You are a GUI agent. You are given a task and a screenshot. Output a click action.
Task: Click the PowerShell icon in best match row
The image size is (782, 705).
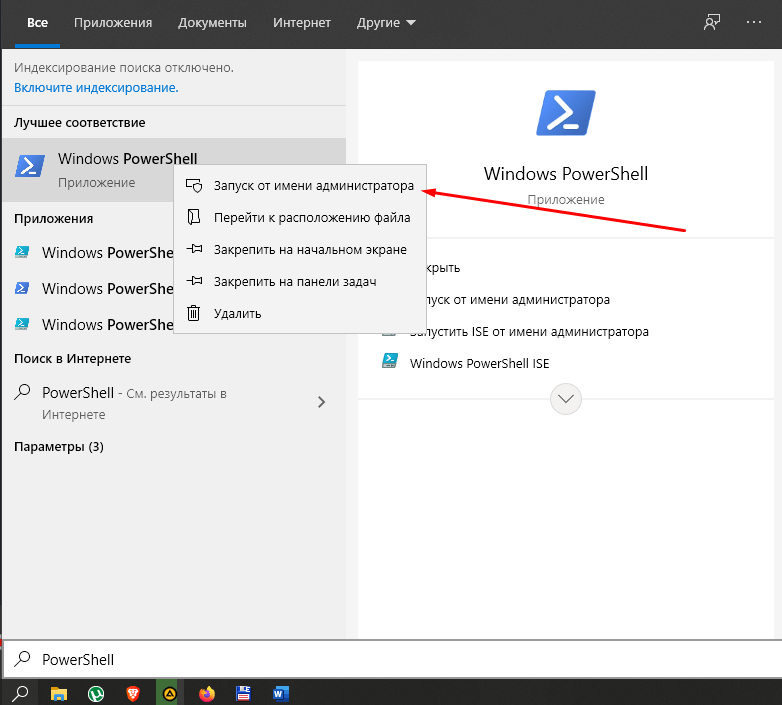coord(30,166)
